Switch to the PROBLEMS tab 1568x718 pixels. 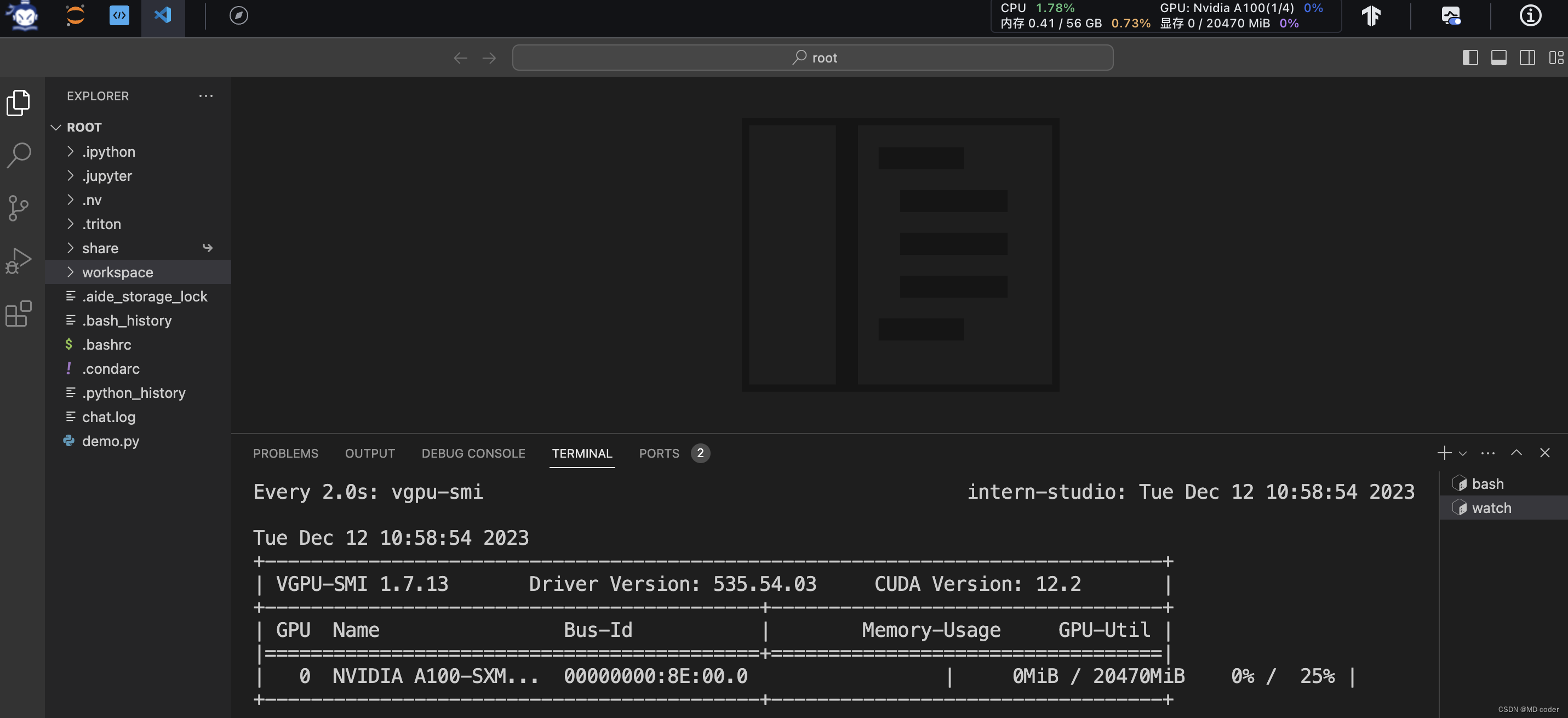click(285, 454)
